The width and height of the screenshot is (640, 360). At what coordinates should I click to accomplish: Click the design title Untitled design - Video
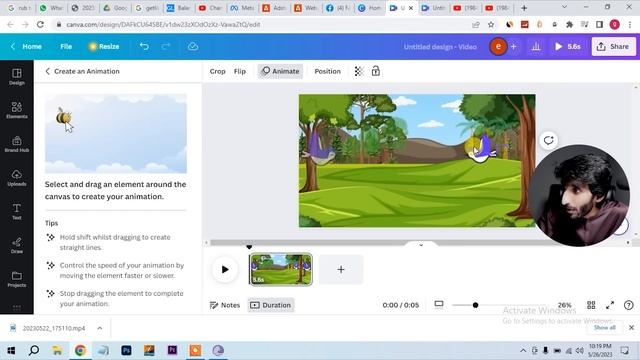(x=440, y=47)
